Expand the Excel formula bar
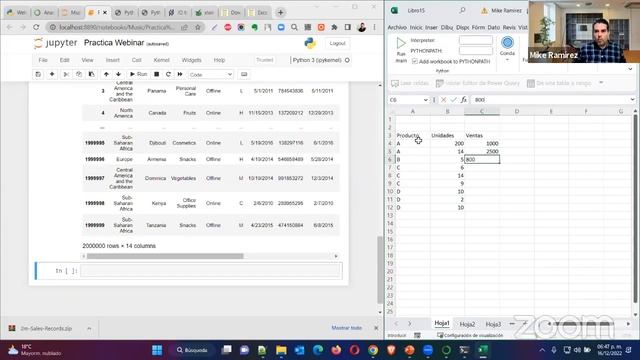 pyautogui.click(x=632, y=100)
